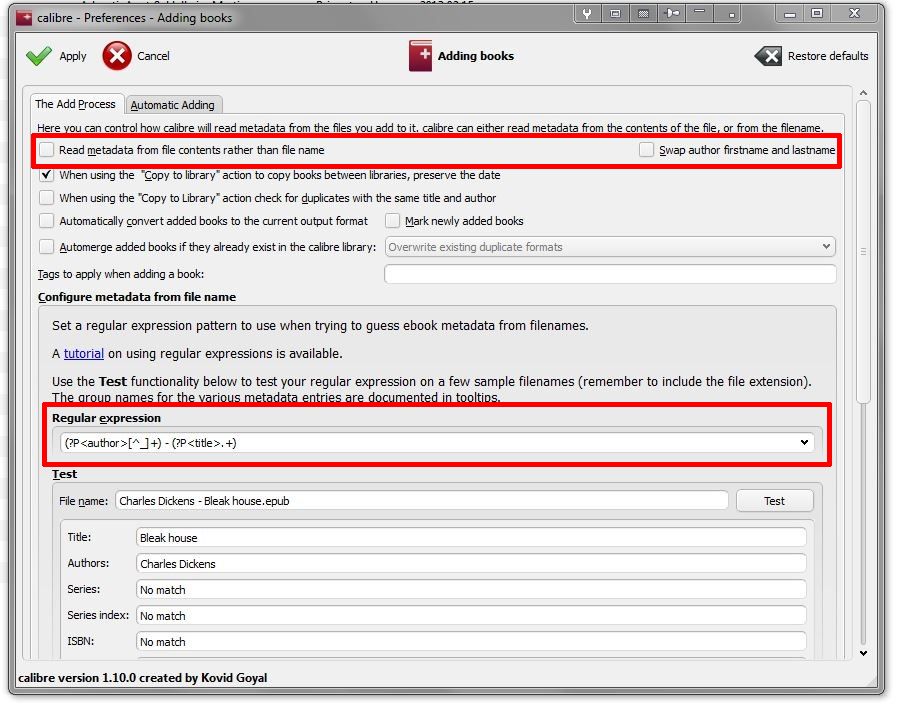This screenshot has width=898, height=705.
Task: Click the small square dot title bar icon
Action: click(x=731, y=15)
